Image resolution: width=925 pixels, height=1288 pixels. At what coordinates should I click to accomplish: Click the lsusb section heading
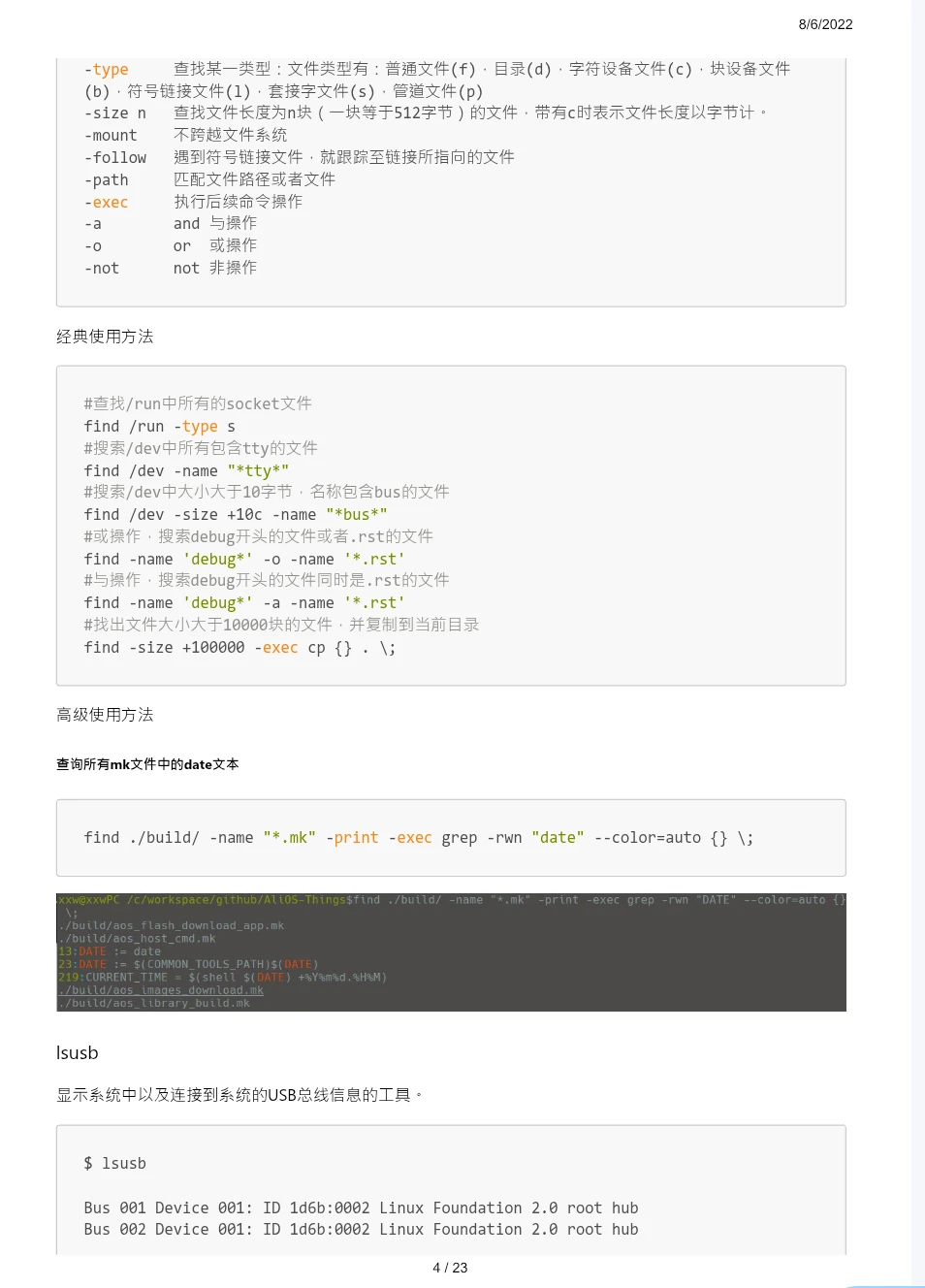tap(77, 1052)
